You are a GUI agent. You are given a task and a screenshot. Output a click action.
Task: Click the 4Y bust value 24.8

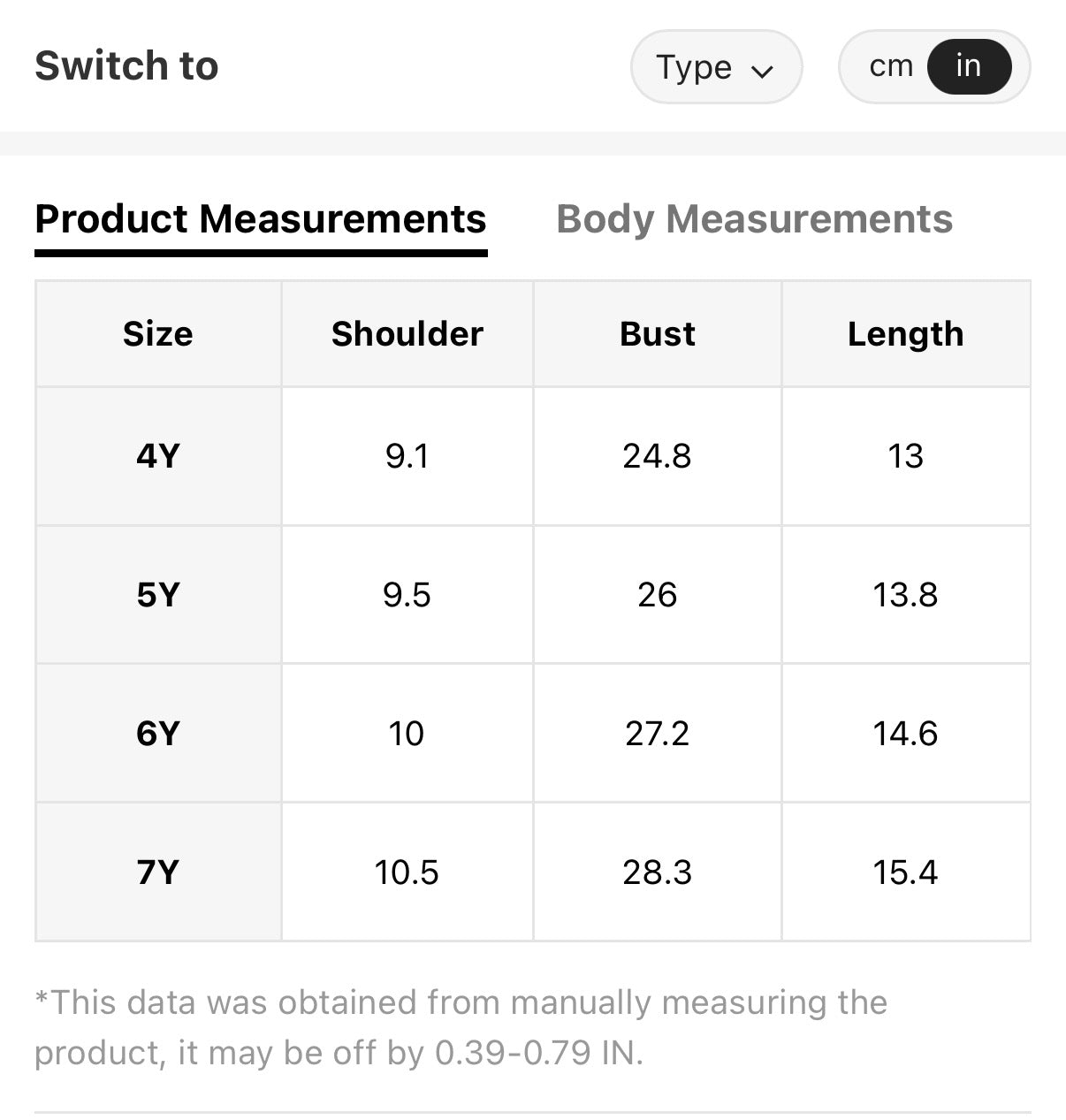tap(657, 456)
